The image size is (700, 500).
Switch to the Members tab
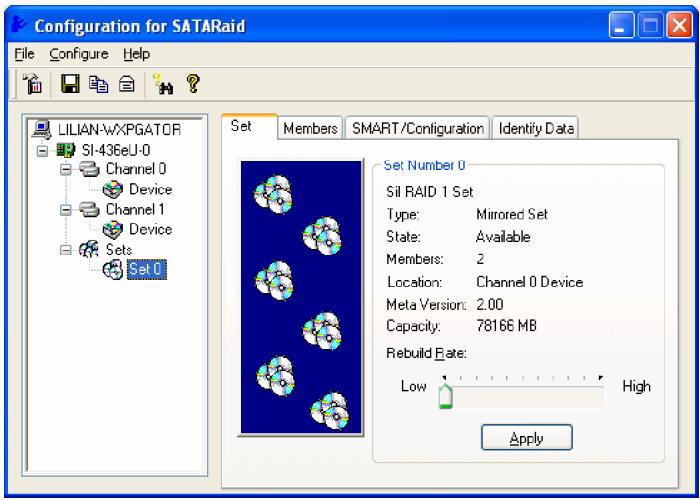point(310,129)
